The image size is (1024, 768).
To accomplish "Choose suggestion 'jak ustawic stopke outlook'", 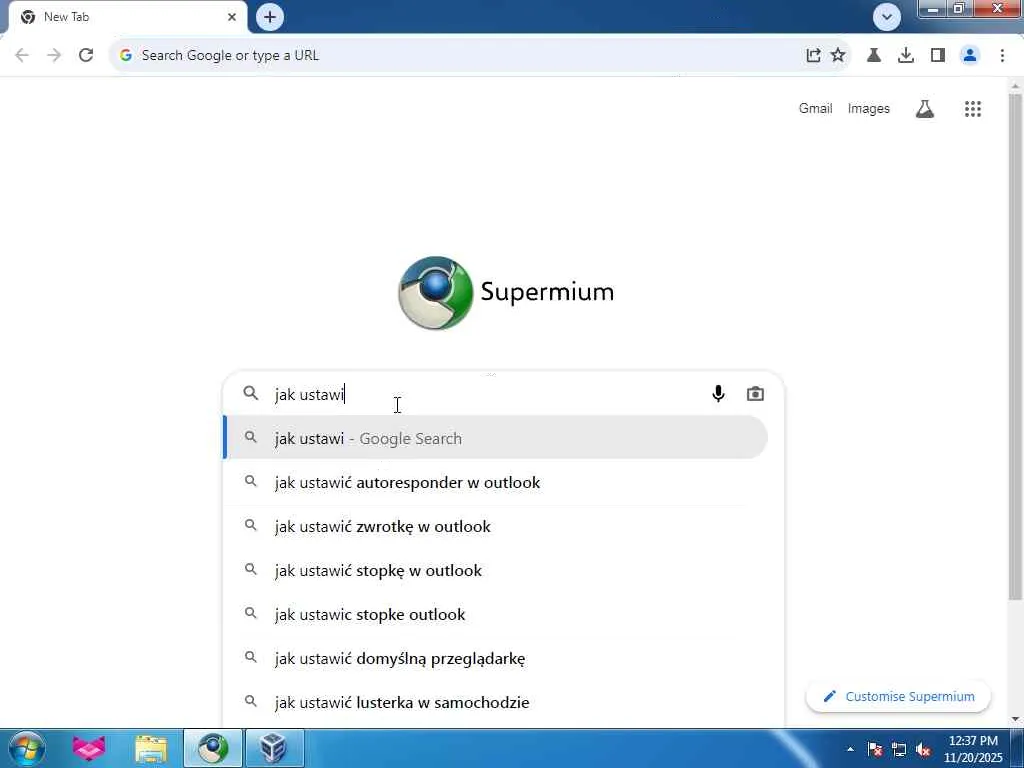I will pos(495,615).
